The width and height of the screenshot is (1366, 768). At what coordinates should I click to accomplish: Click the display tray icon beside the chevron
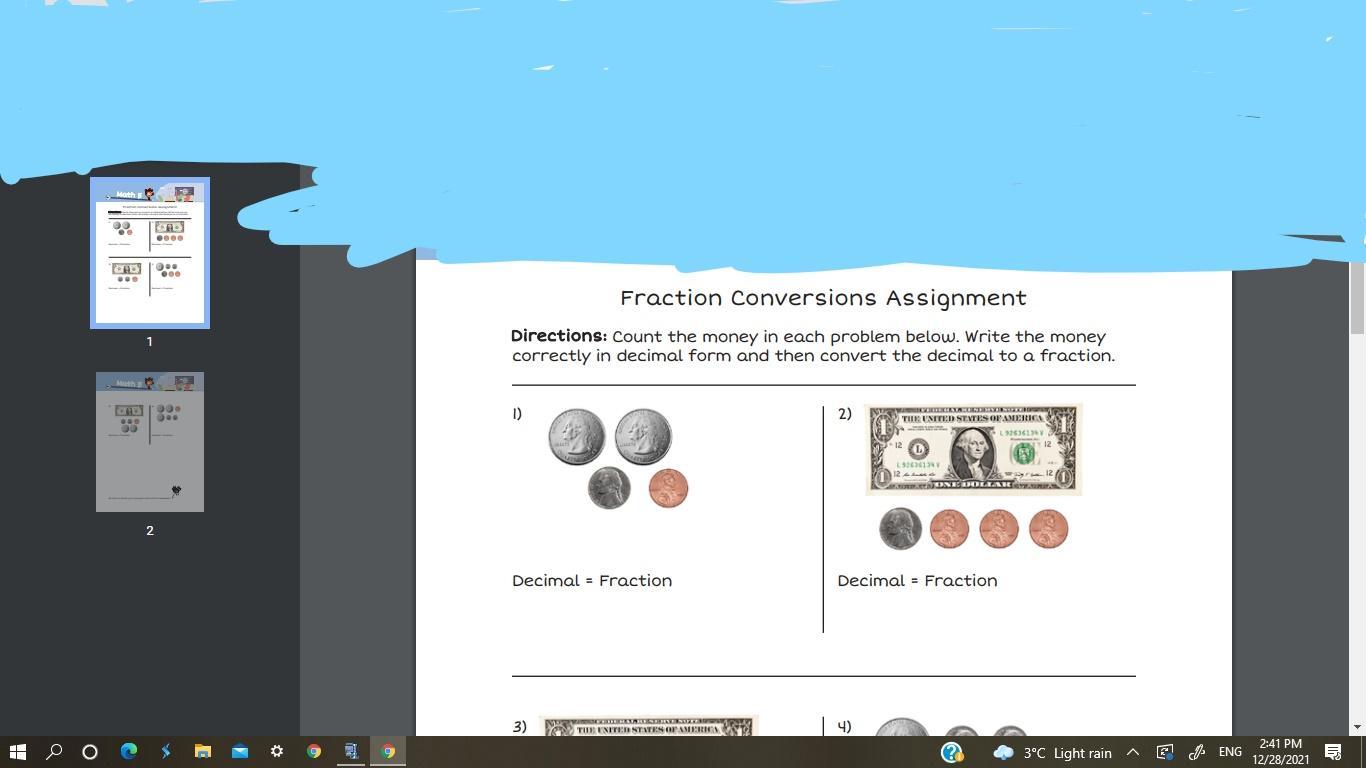1165,752
